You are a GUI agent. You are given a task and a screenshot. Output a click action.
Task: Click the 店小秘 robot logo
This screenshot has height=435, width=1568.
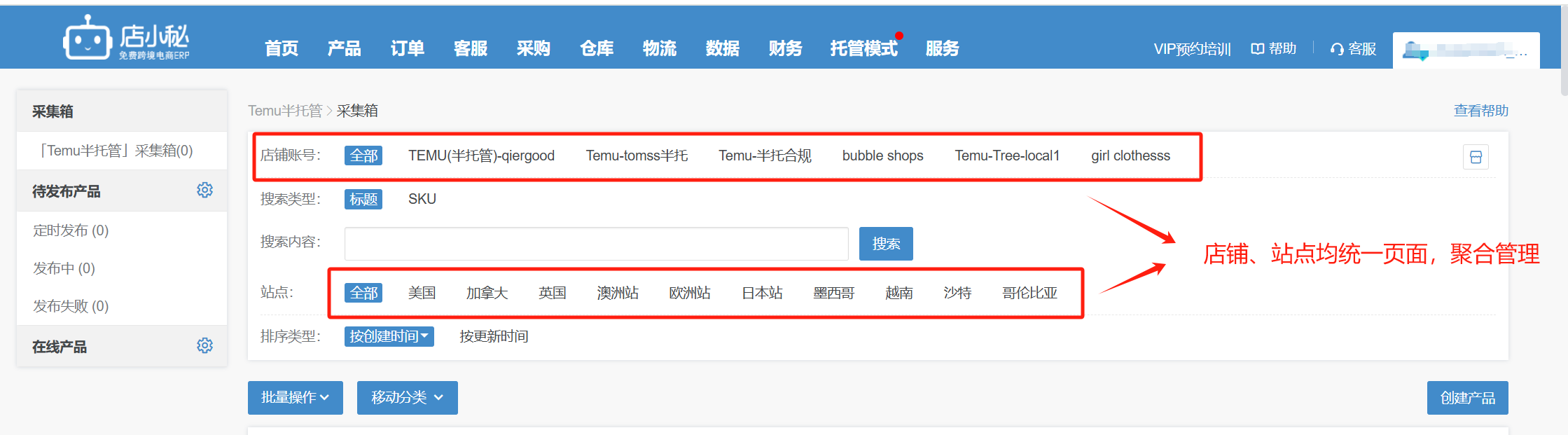click(x=126, y=37)
